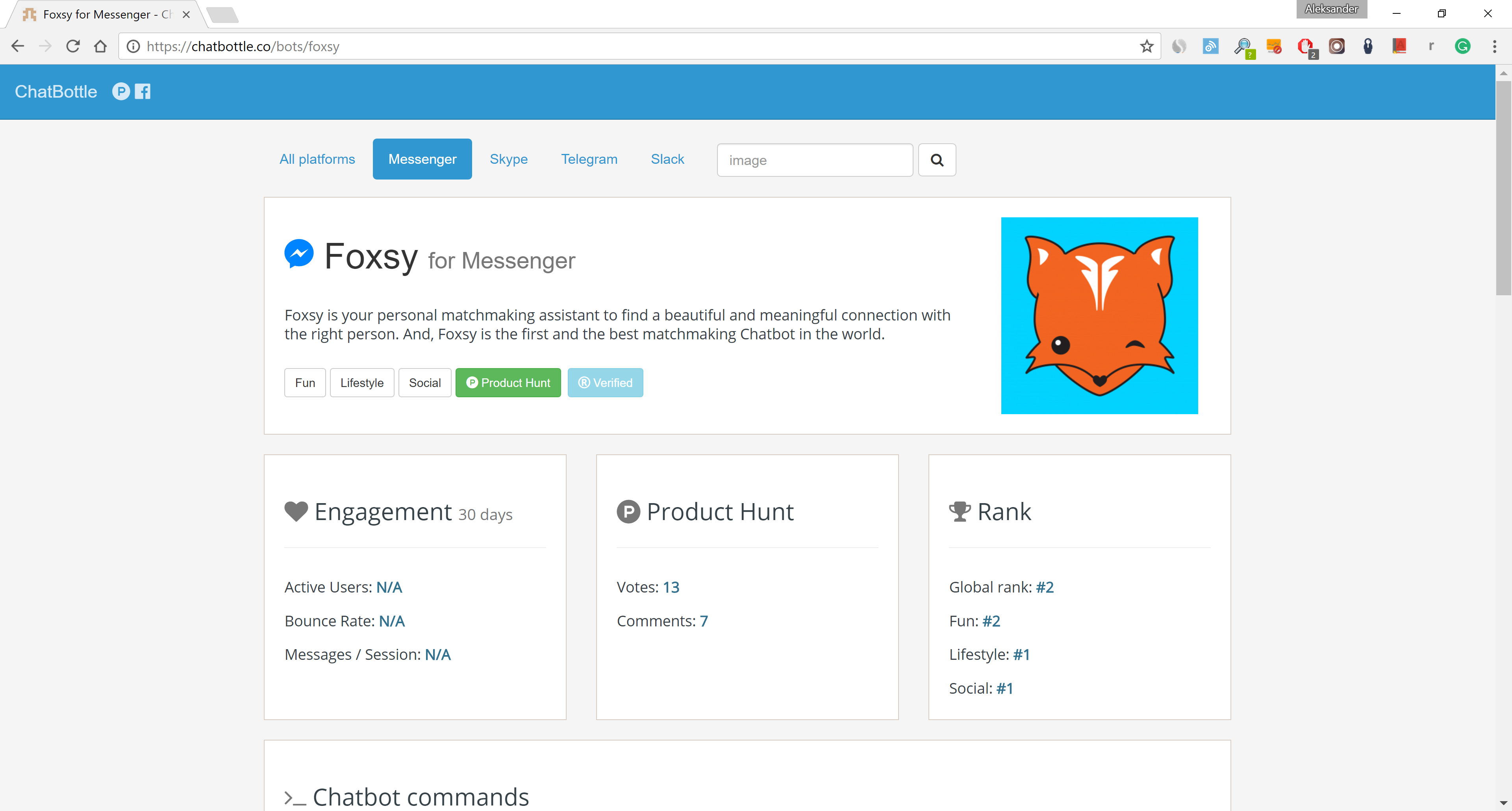
Task: Click the ChatBottle logo link
Action: [56, 92]
